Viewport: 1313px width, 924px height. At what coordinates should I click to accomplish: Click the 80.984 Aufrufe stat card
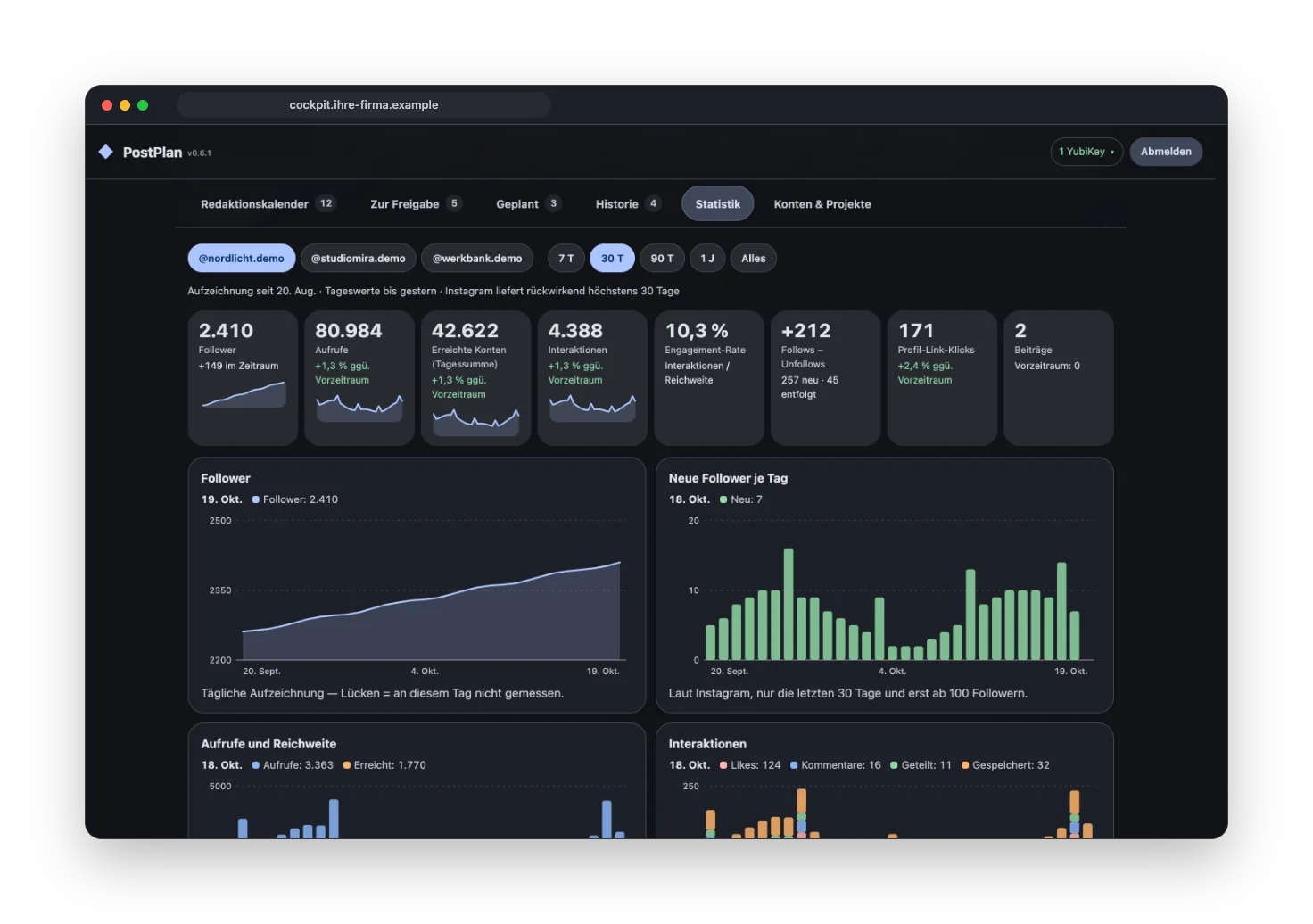[x=359, y=378]
